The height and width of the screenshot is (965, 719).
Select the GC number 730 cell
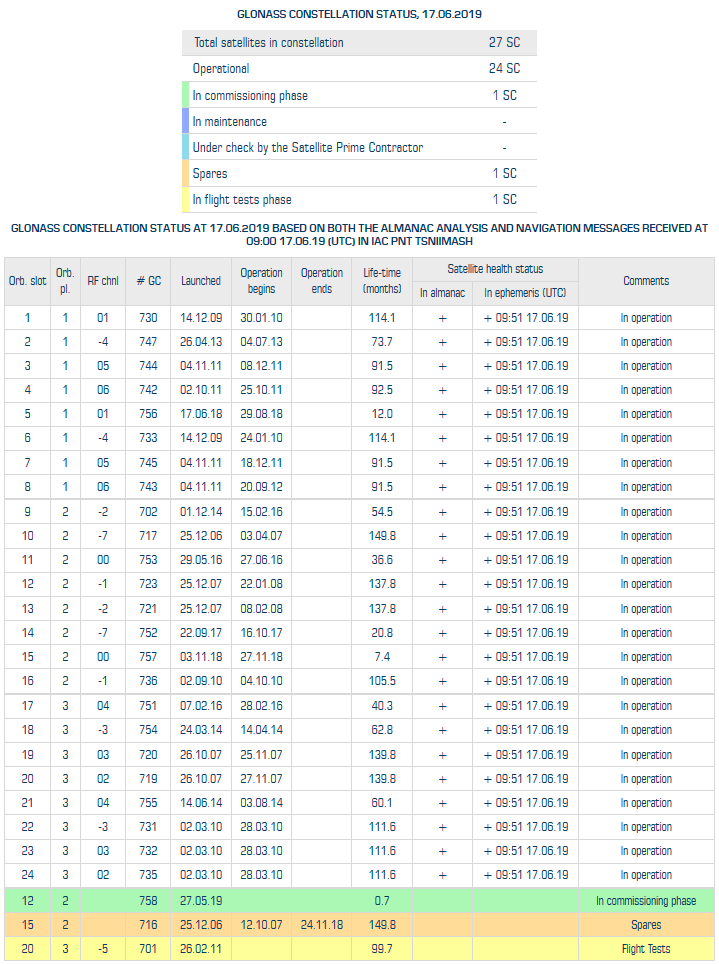coord(148,318)
